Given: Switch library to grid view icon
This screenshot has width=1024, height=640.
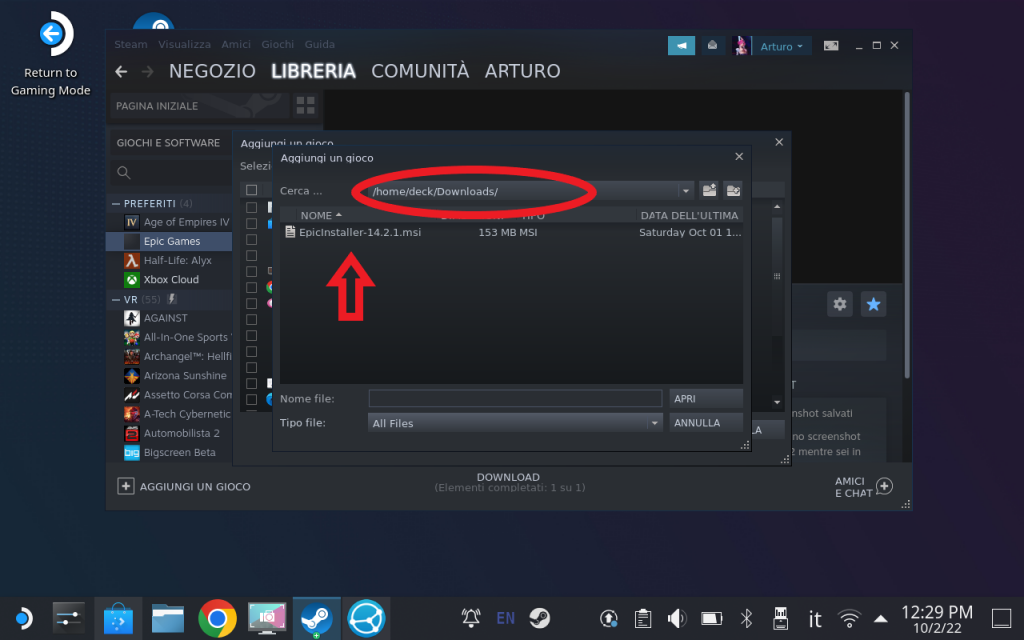Looking at the screenshot, I should (305, 105).
